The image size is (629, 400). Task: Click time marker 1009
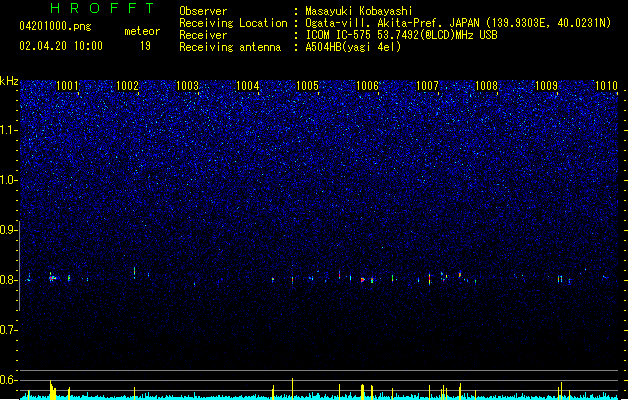tap(546, 86)
